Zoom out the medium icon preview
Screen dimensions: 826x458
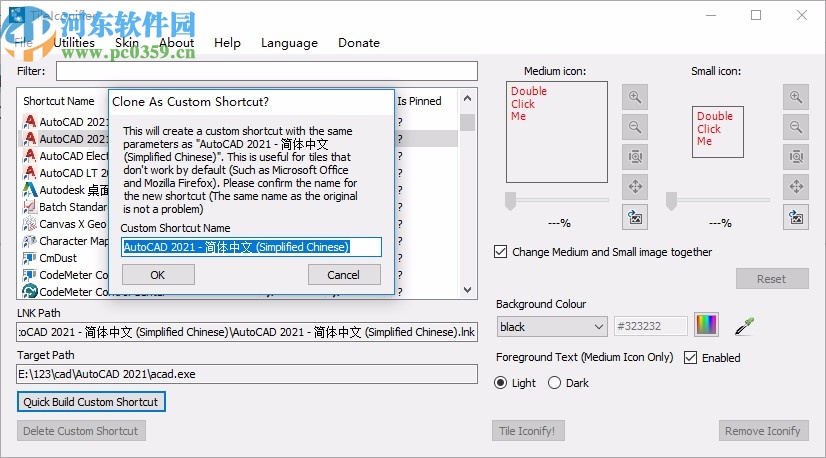pyautogui.click(x=635, y=127)
